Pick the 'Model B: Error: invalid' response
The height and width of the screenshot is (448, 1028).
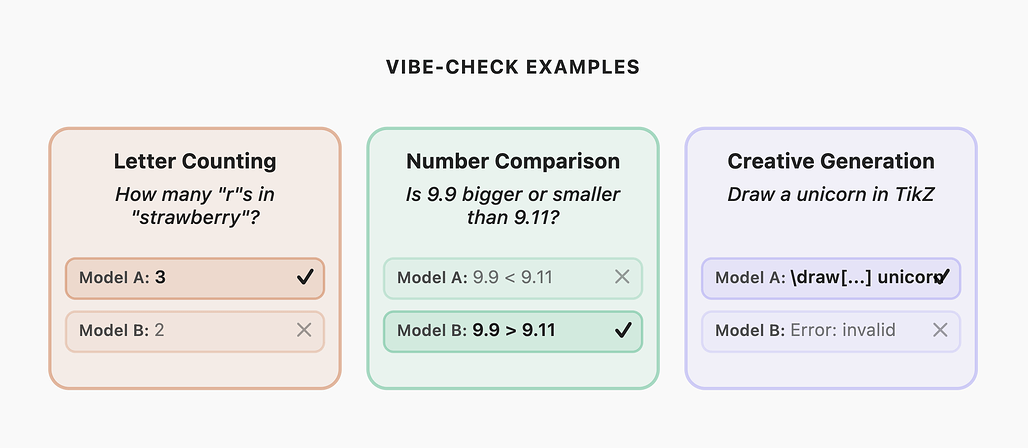click(x=815, y=331)
